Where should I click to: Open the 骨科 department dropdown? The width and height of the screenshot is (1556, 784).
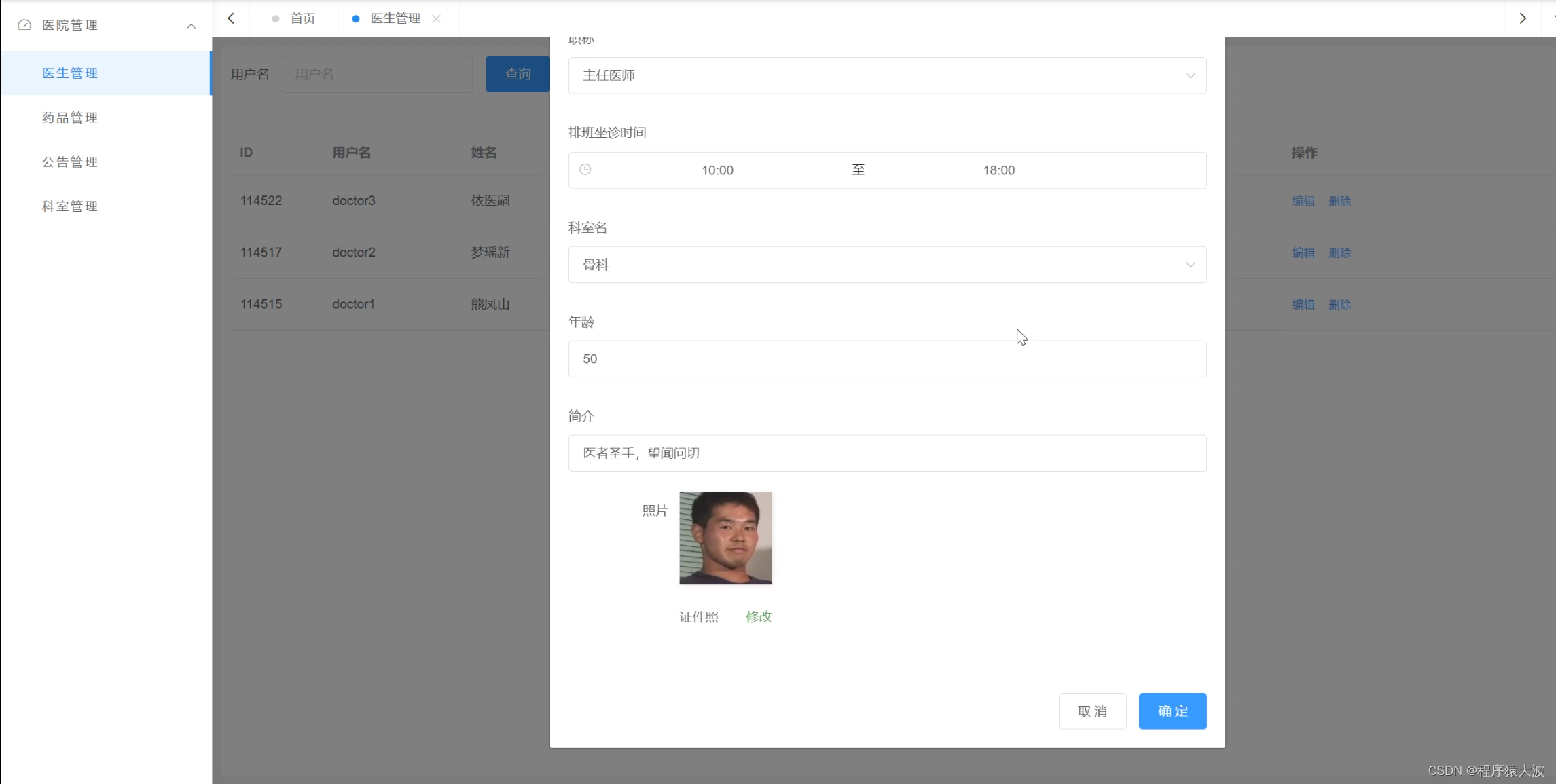tap(886, 265)
